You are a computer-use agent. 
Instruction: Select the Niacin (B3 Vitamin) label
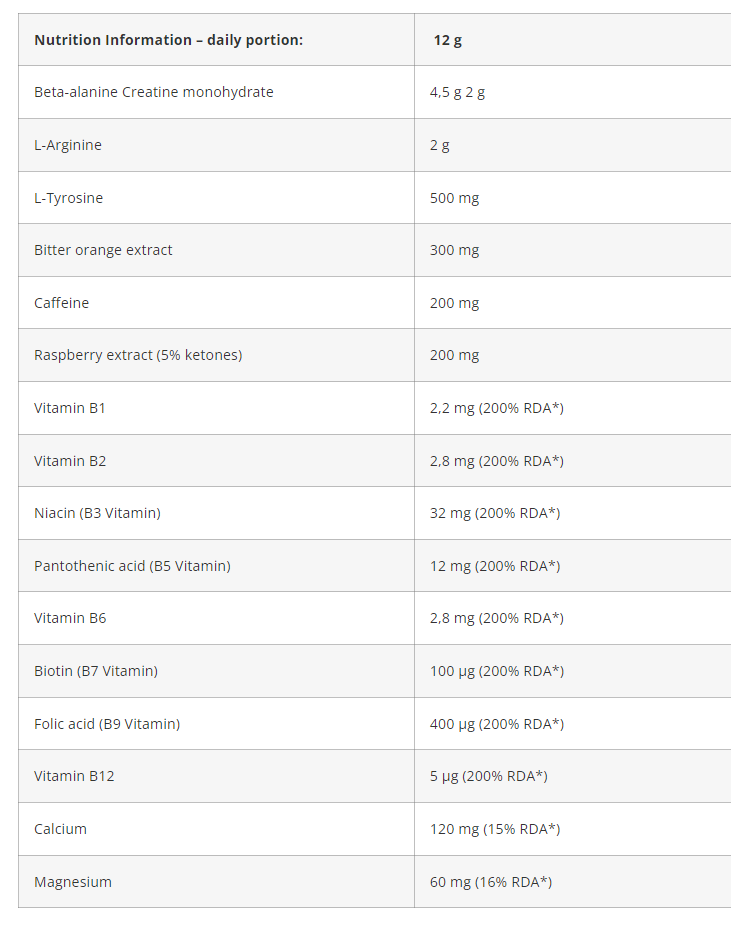point(97,513)
